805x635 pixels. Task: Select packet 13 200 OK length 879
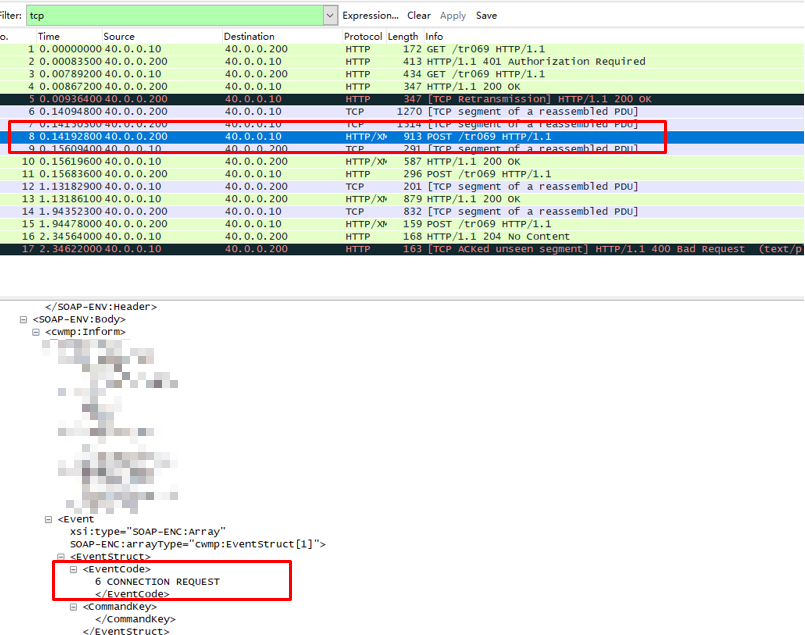pos(402,199)
